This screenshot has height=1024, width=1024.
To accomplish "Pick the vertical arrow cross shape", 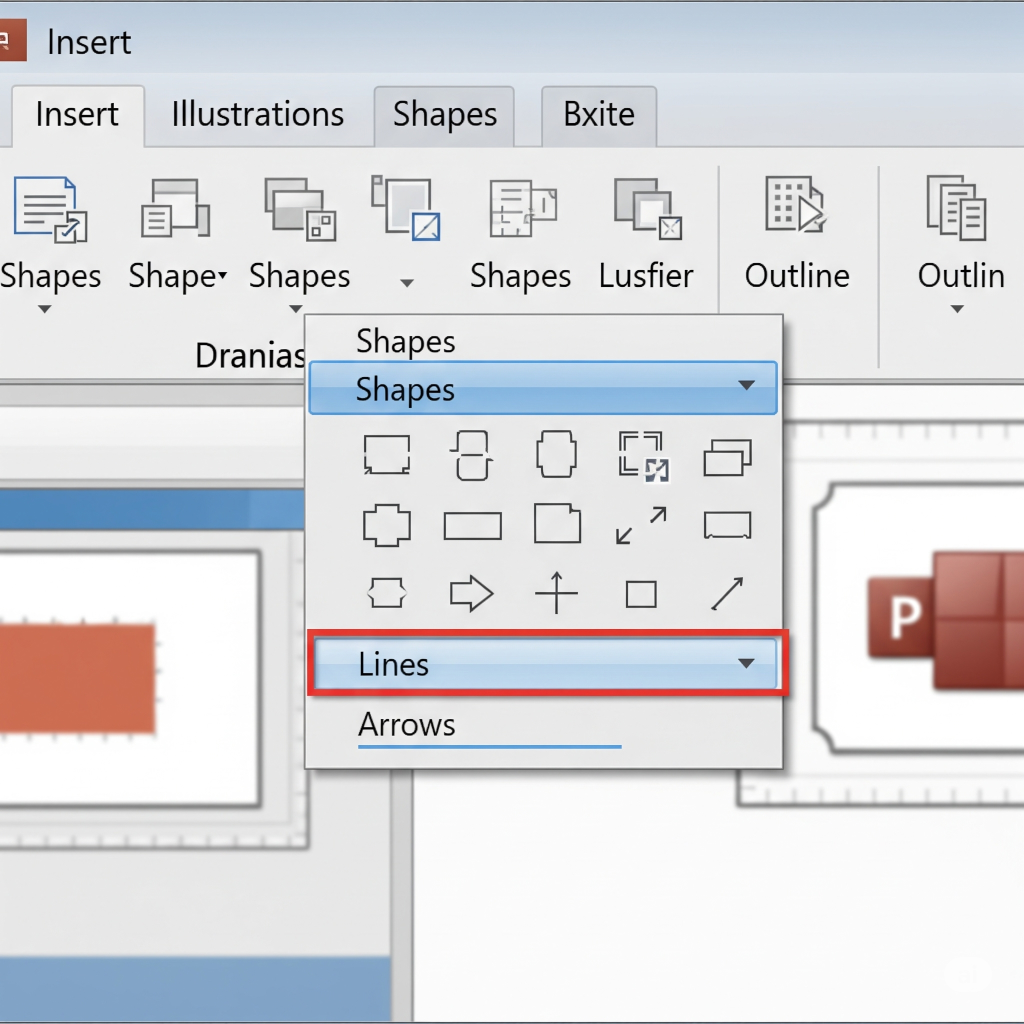I will point(556,595).
